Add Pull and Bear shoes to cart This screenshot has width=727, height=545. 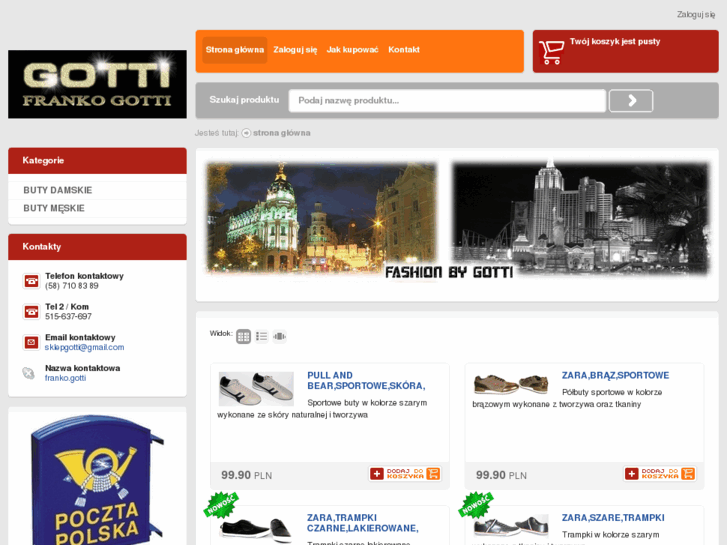(x=405, y=474)
